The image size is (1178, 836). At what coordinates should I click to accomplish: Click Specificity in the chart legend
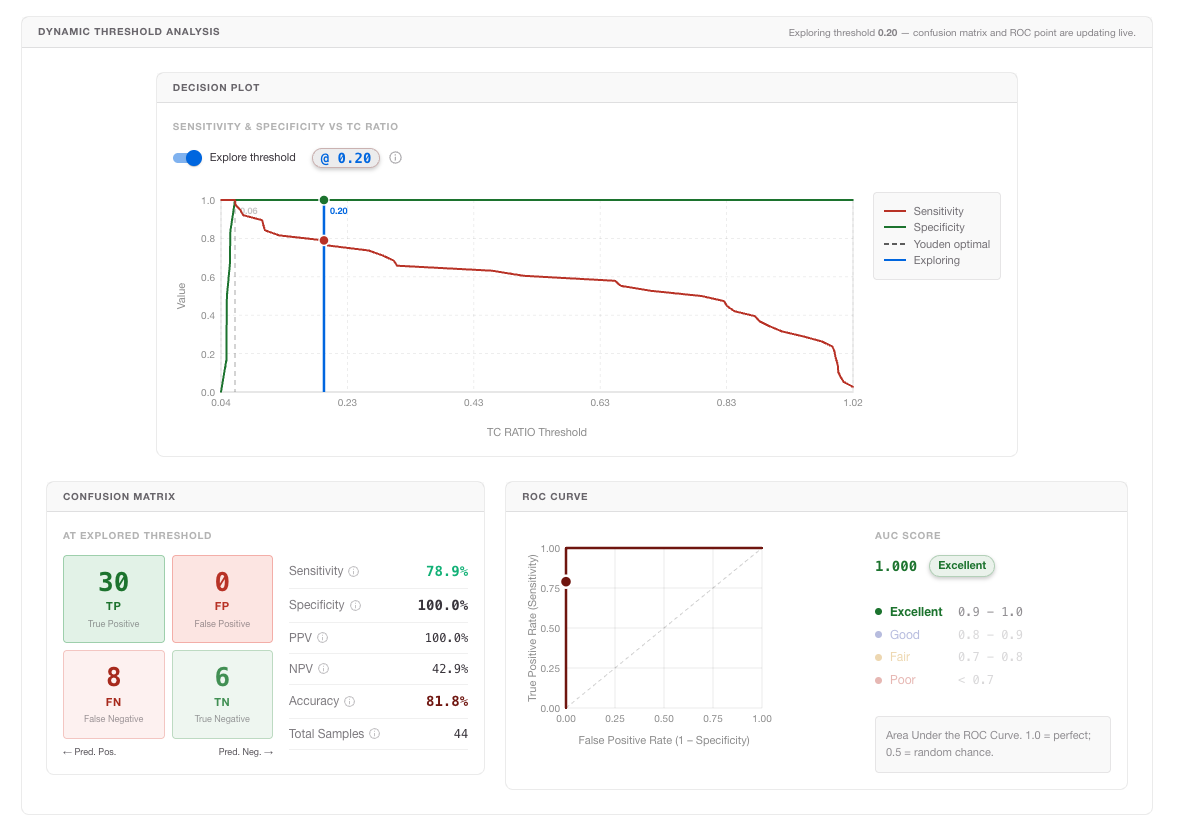[924, 228]
